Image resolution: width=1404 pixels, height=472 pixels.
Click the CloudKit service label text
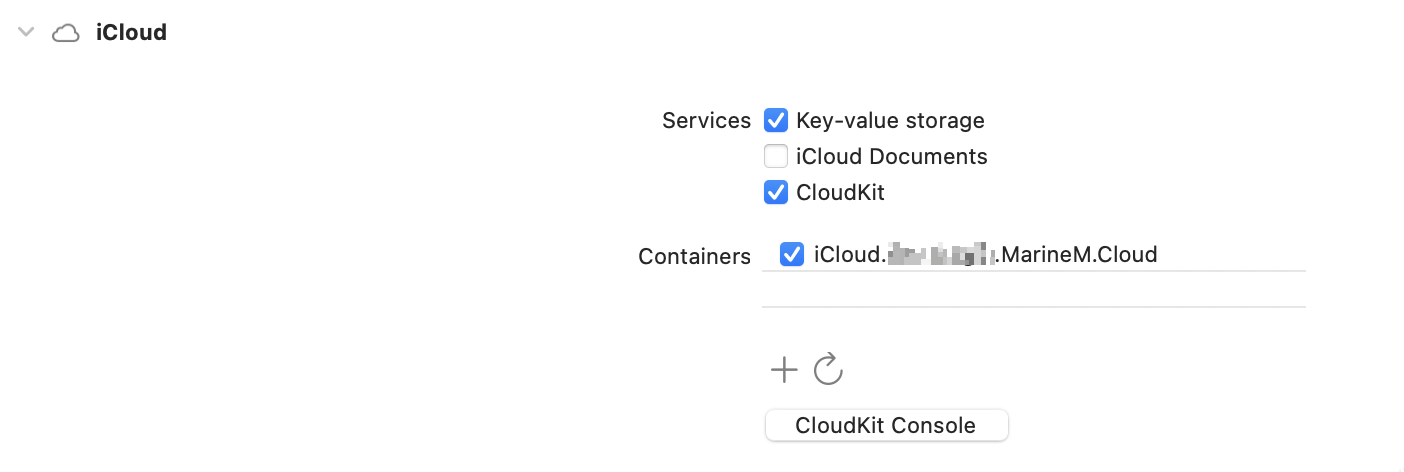coord(840,192)
